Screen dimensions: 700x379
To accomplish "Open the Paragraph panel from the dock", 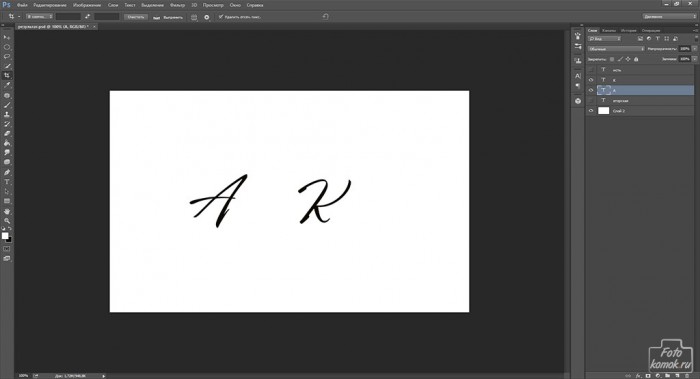I will click(578, 86).
